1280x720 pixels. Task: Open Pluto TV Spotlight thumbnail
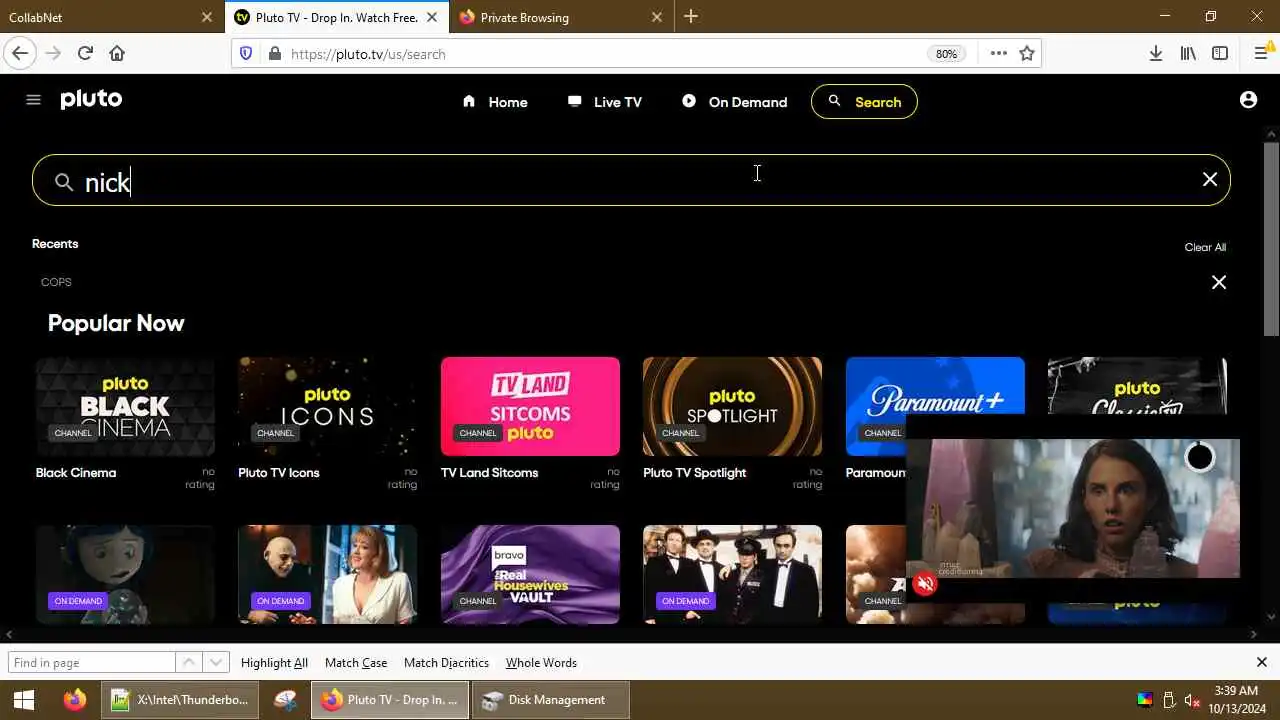pos(732,406)
